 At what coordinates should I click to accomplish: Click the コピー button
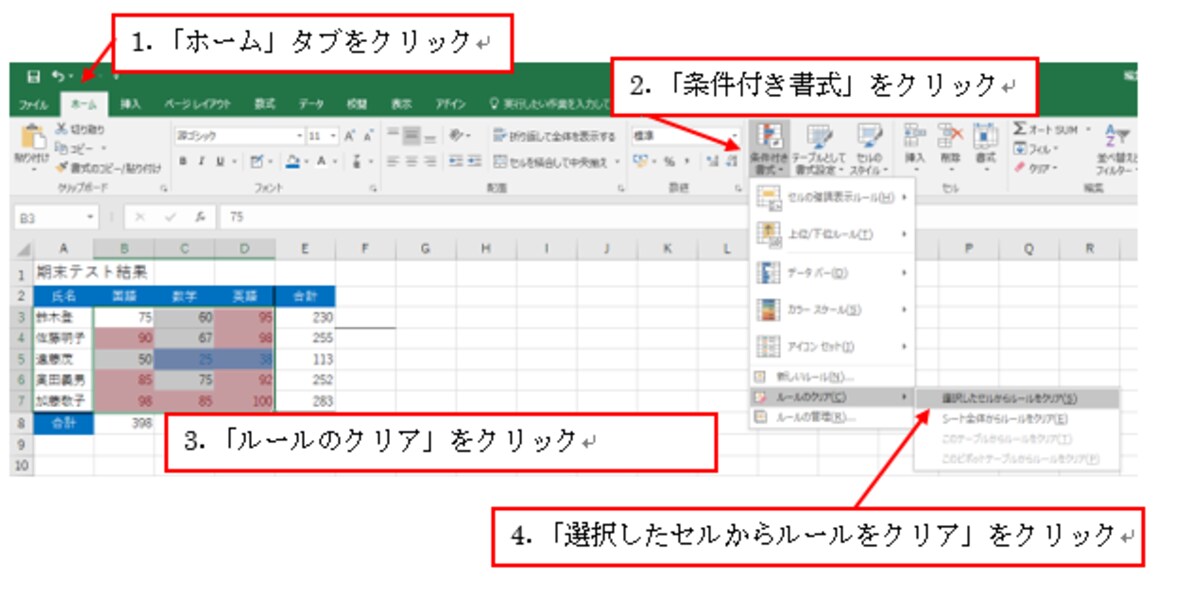coord(78,148)
